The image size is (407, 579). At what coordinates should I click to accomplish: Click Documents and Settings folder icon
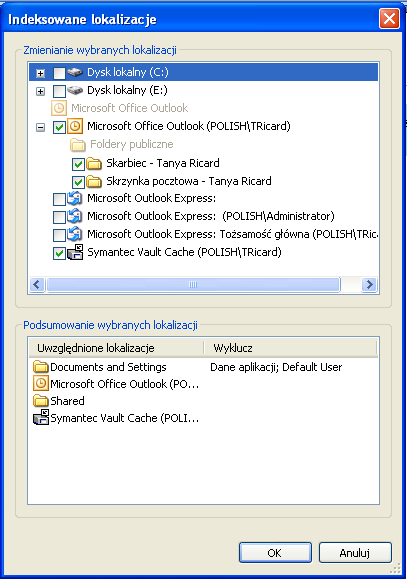tap(41, 367)
